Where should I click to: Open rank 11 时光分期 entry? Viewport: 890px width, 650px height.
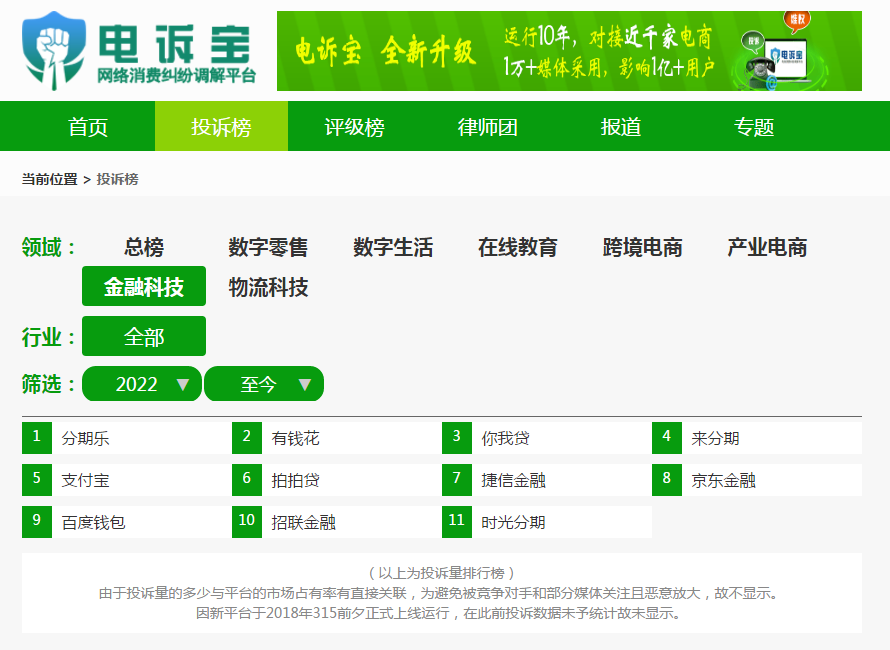[547, 522]
